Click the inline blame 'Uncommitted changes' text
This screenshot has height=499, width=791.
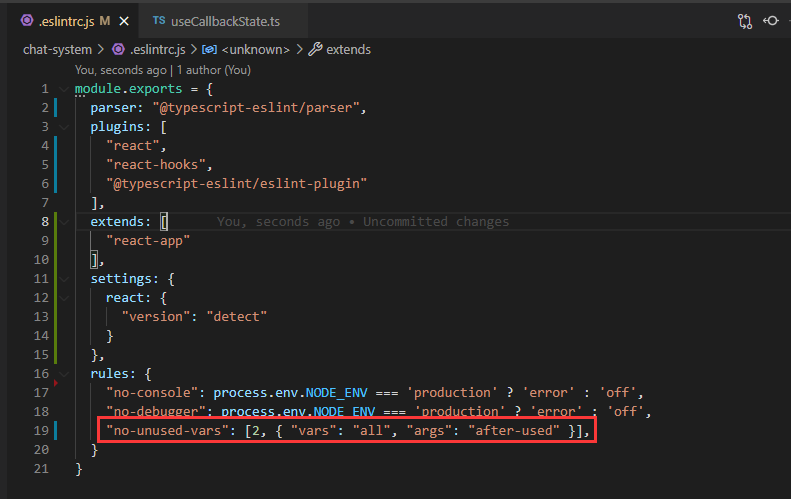click(436, 221)
